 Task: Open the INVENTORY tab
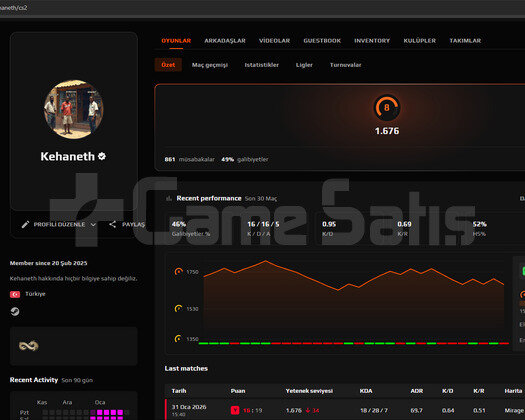point(372,41)
